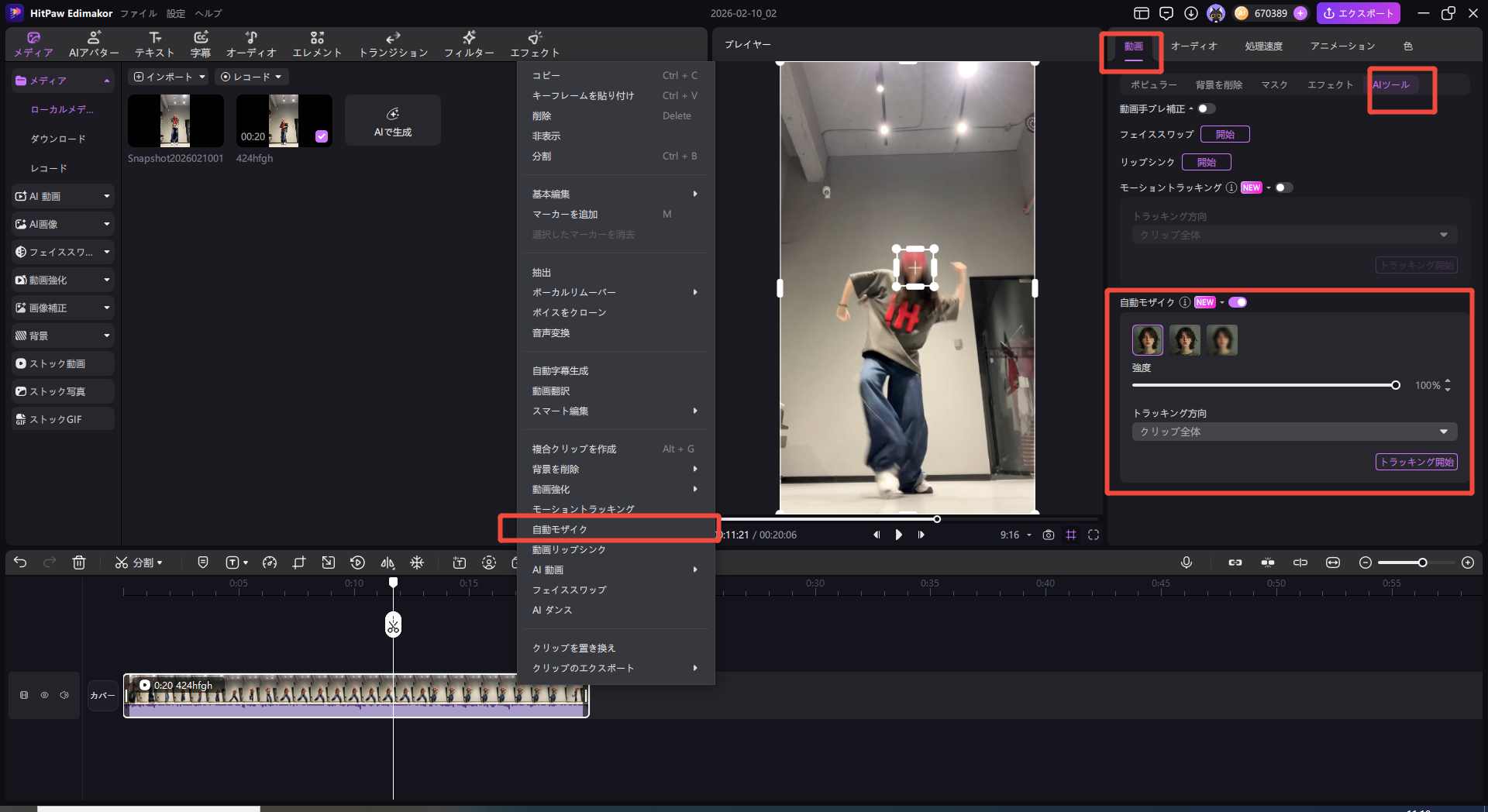Switch to the オーディオ properties tab

tap(1193, 46)
